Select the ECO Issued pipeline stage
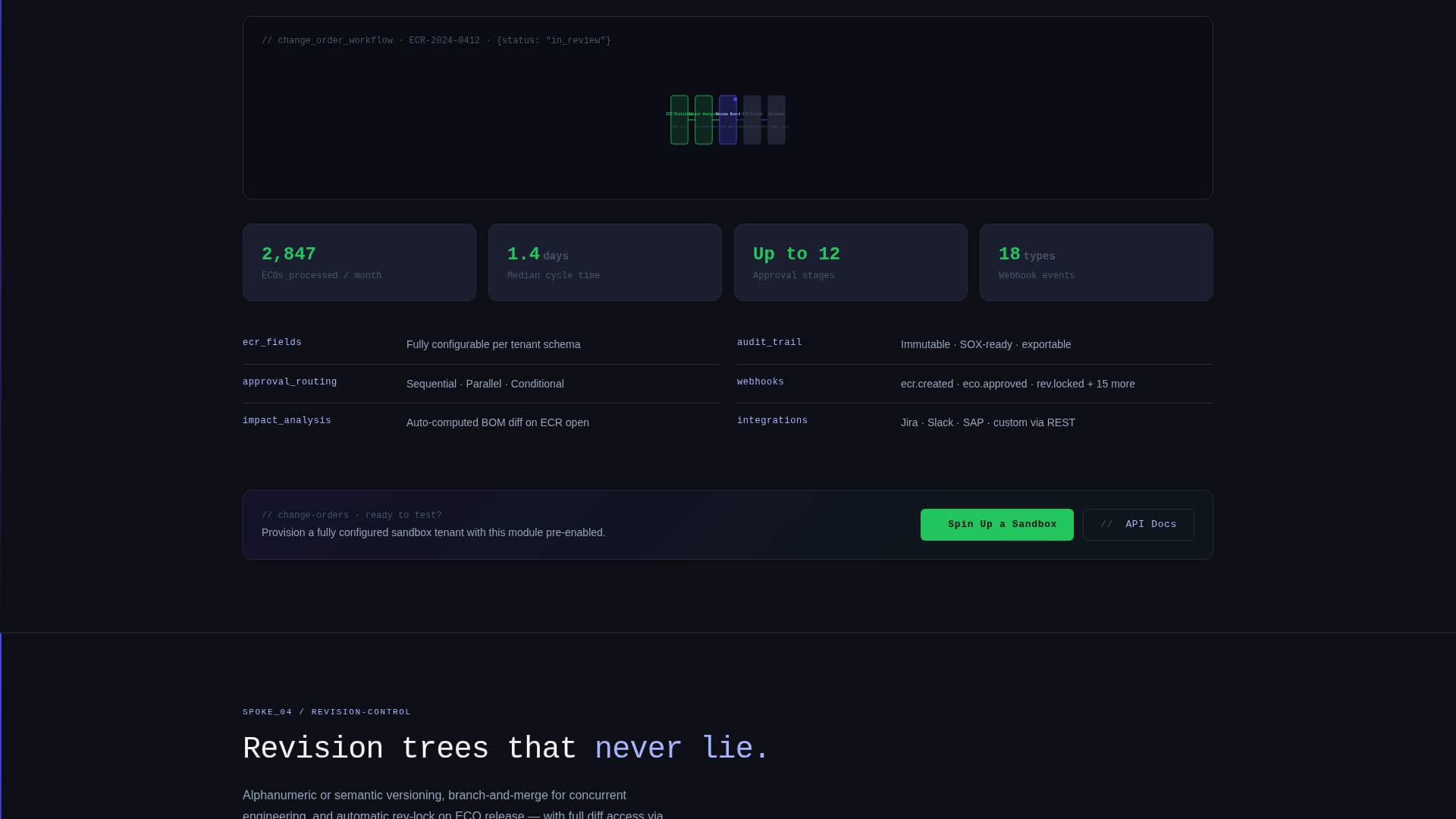Viewport: 1456px width, 819px height. 752,120
